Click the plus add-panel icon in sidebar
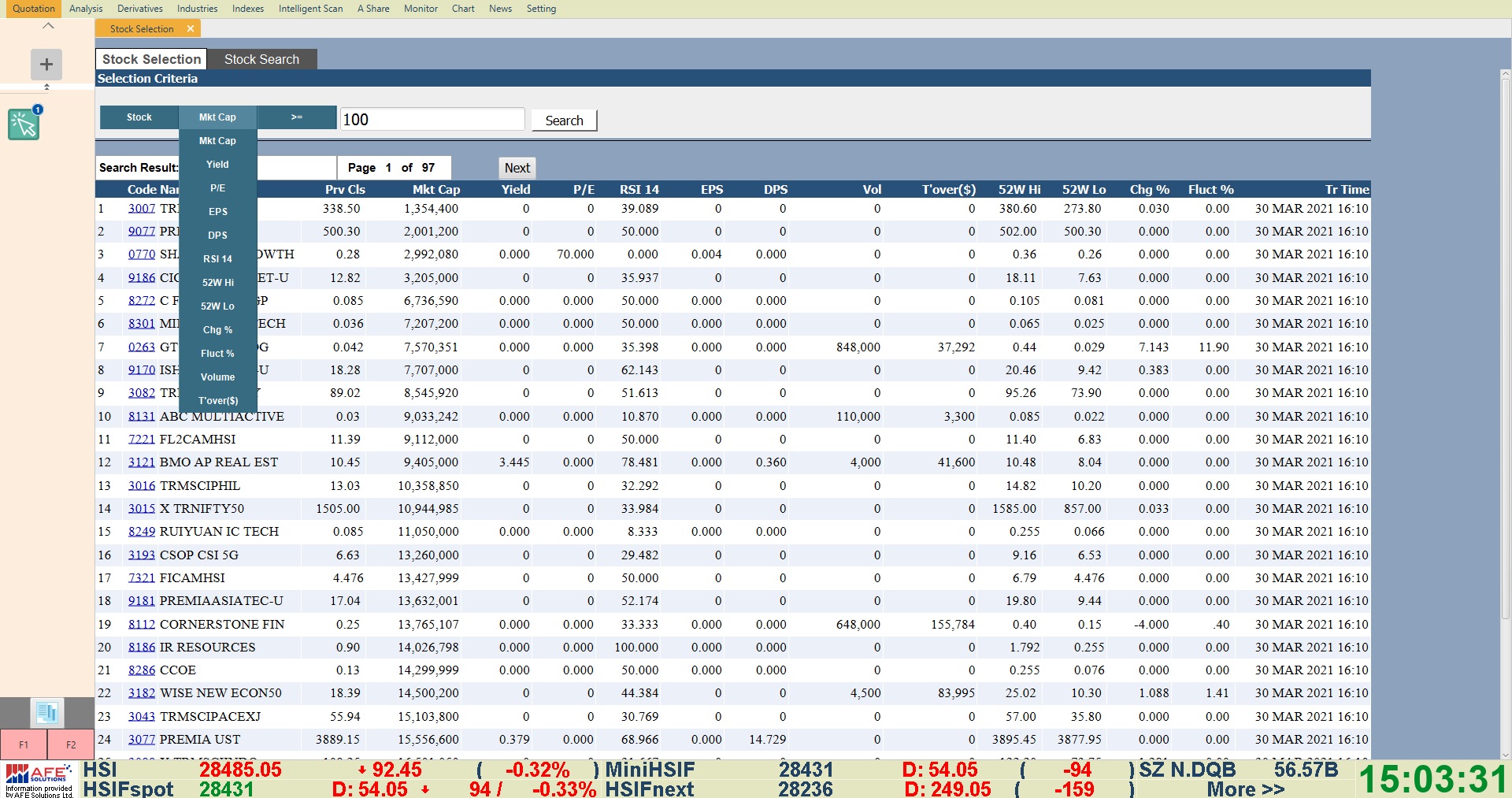 tap(46, 64)
